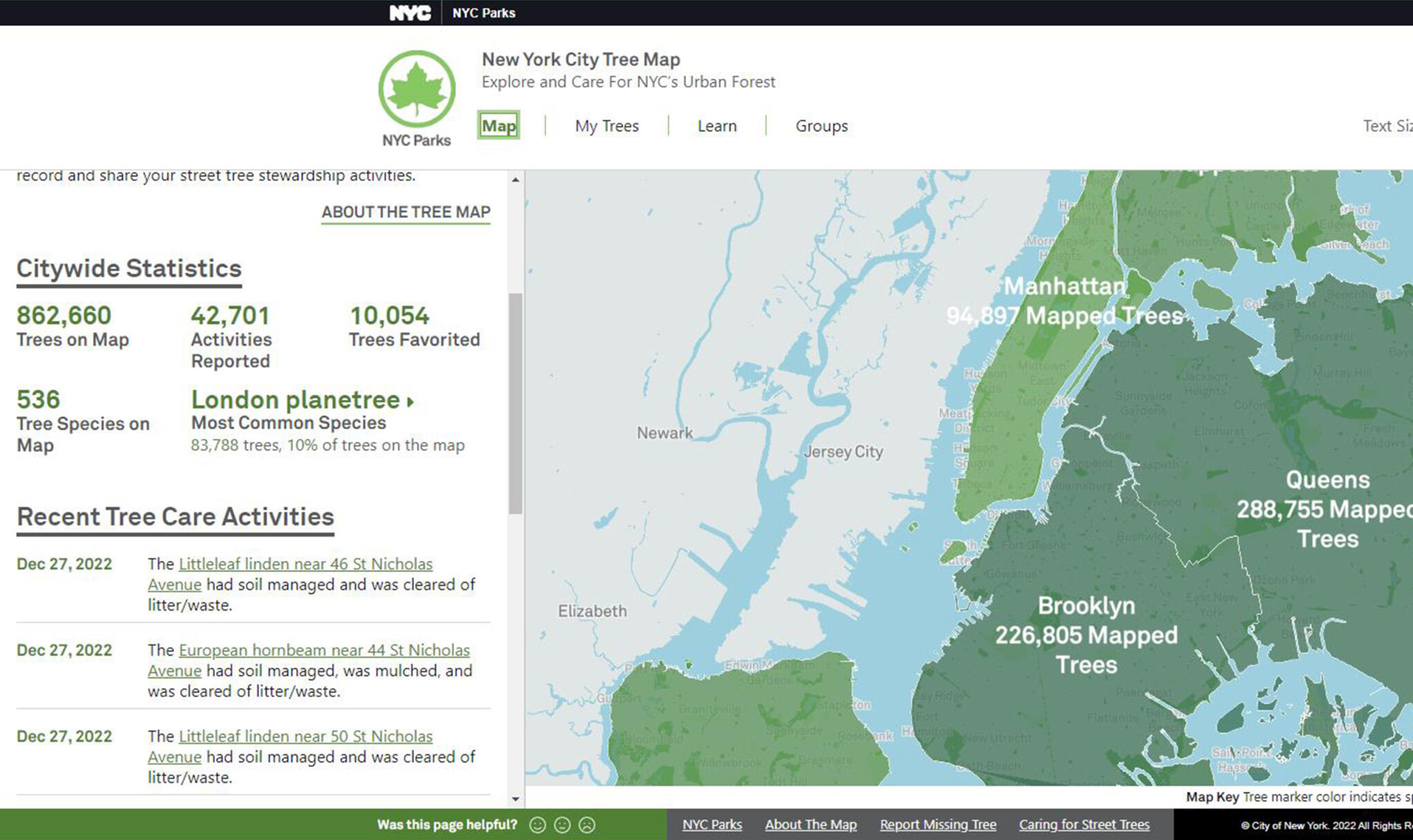Screen dimensions: 1413x840
Task: Open the ABOUT THE TREE MAP link
Action: coord(406,212)
